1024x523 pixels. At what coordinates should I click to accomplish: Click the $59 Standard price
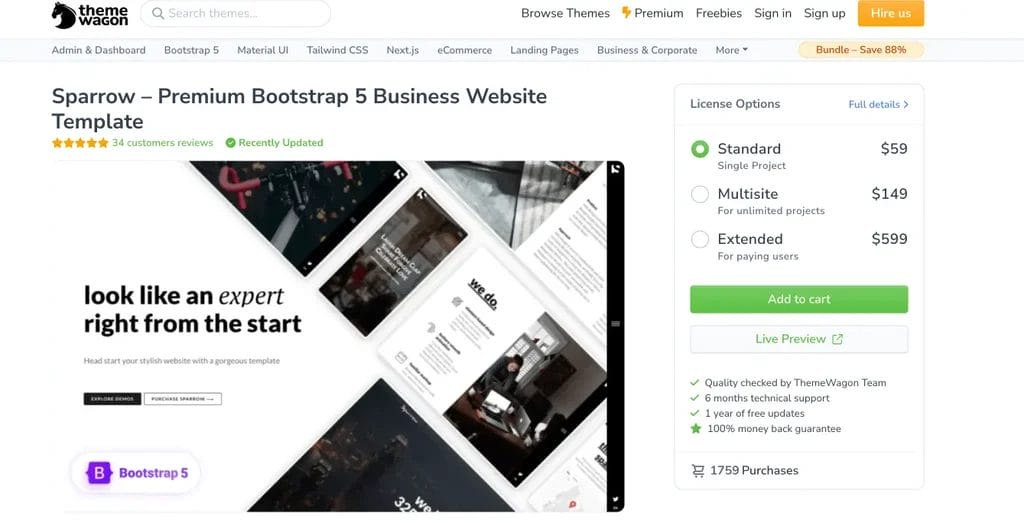pos(894,149)
